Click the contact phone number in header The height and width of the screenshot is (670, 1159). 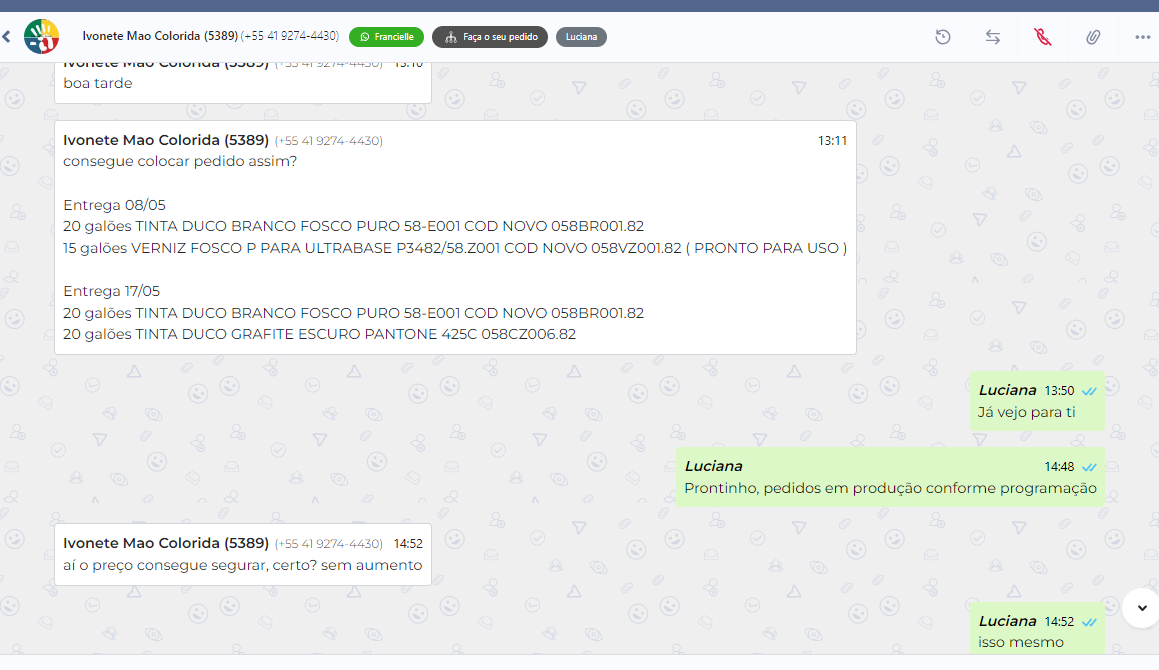click(290, 36)
